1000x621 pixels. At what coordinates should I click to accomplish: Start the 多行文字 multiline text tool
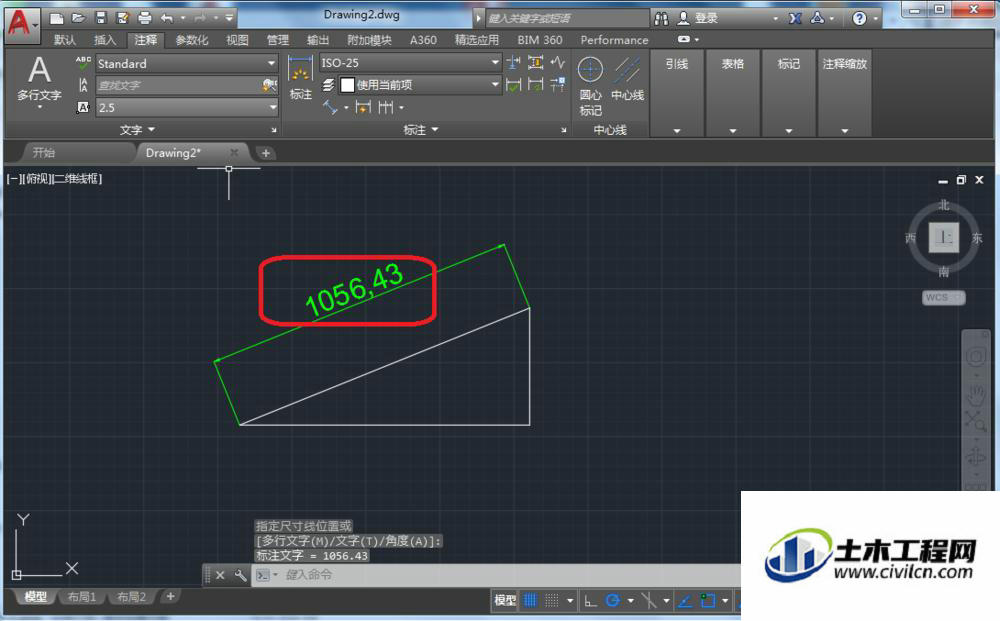click(39, 80)
